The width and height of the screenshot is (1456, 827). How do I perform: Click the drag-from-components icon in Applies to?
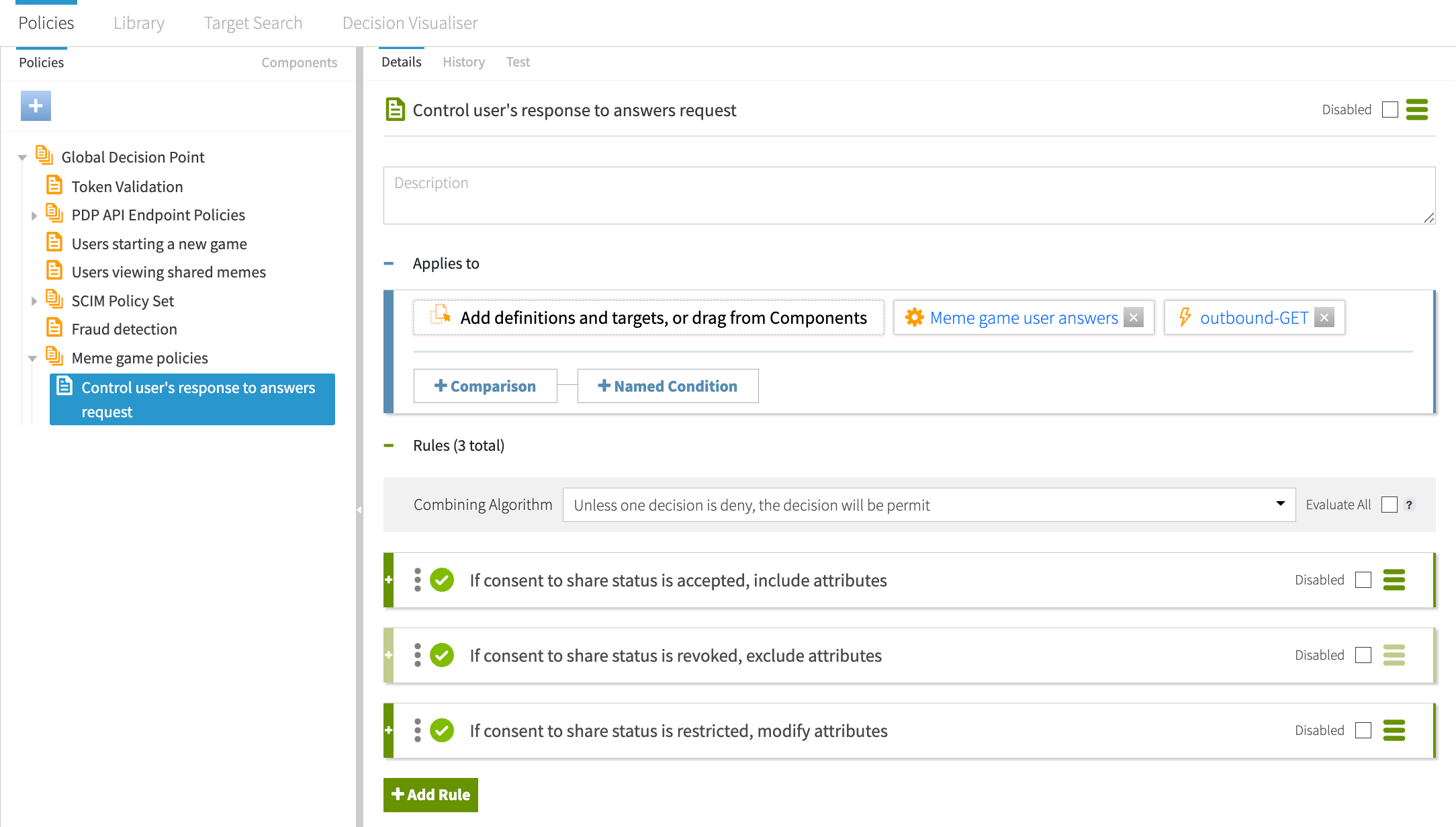coord(440,314)
